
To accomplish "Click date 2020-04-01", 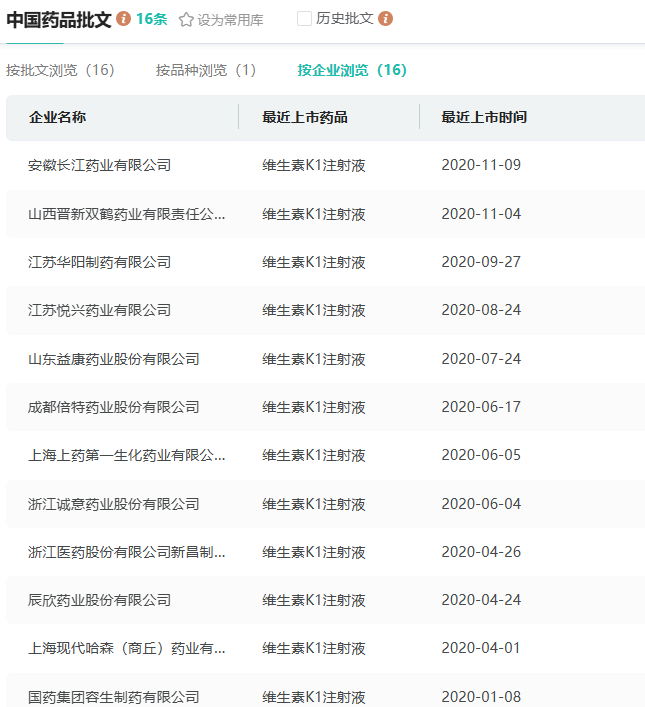I will pyautogui.click(x=481, y=648).
